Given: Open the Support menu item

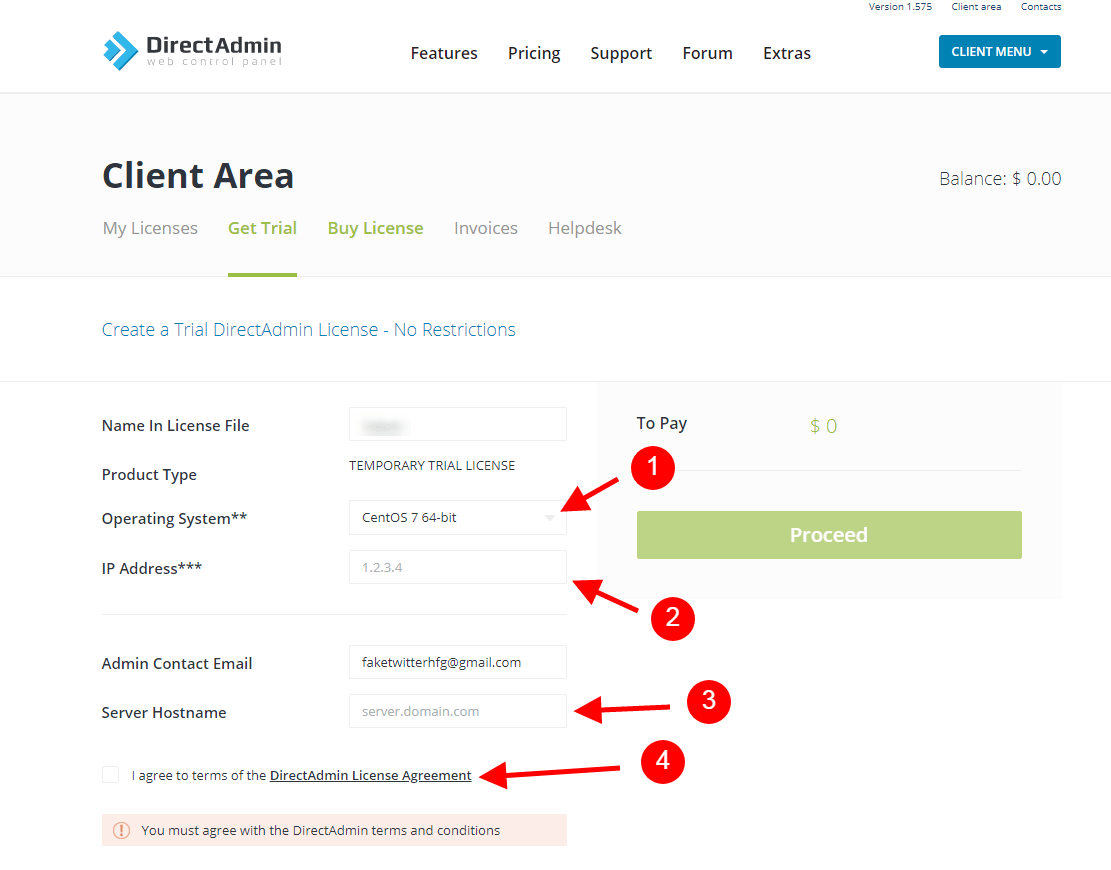Looking at the screenshot, I should [621, 53].
